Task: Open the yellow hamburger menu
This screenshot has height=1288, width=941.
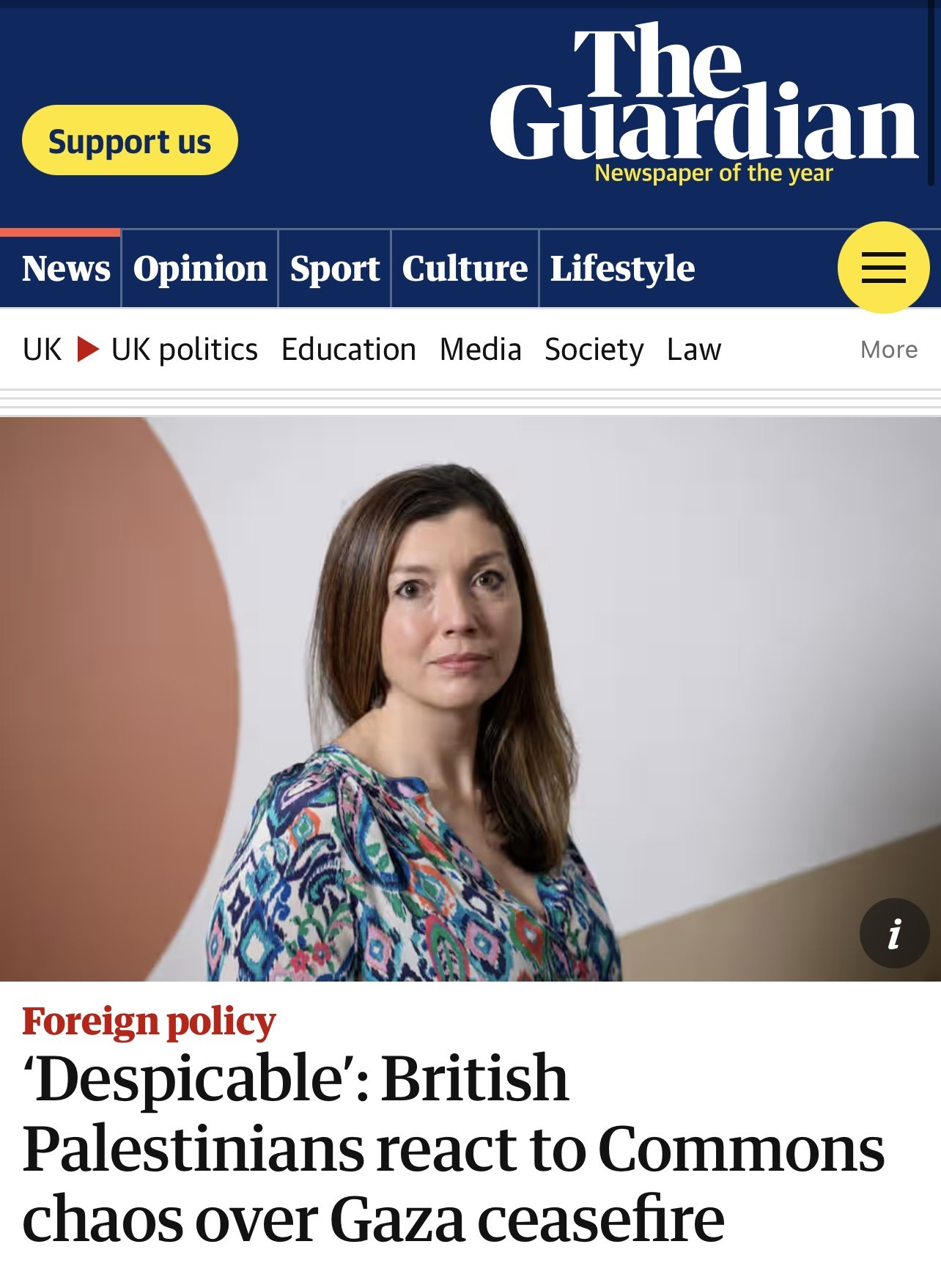Action: coord(883,268)
